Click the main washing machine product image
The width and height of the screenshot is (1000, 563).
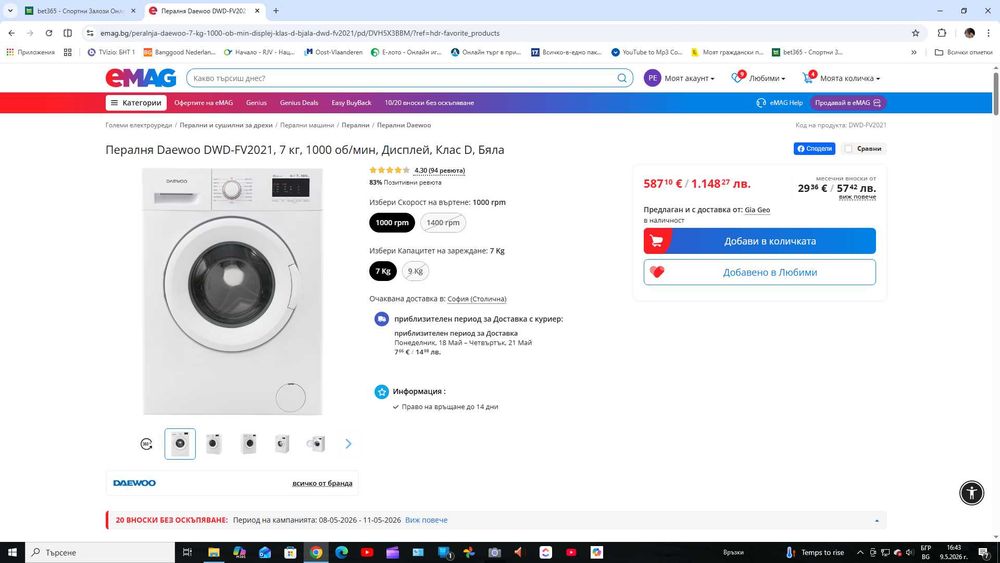click(232, 291)
